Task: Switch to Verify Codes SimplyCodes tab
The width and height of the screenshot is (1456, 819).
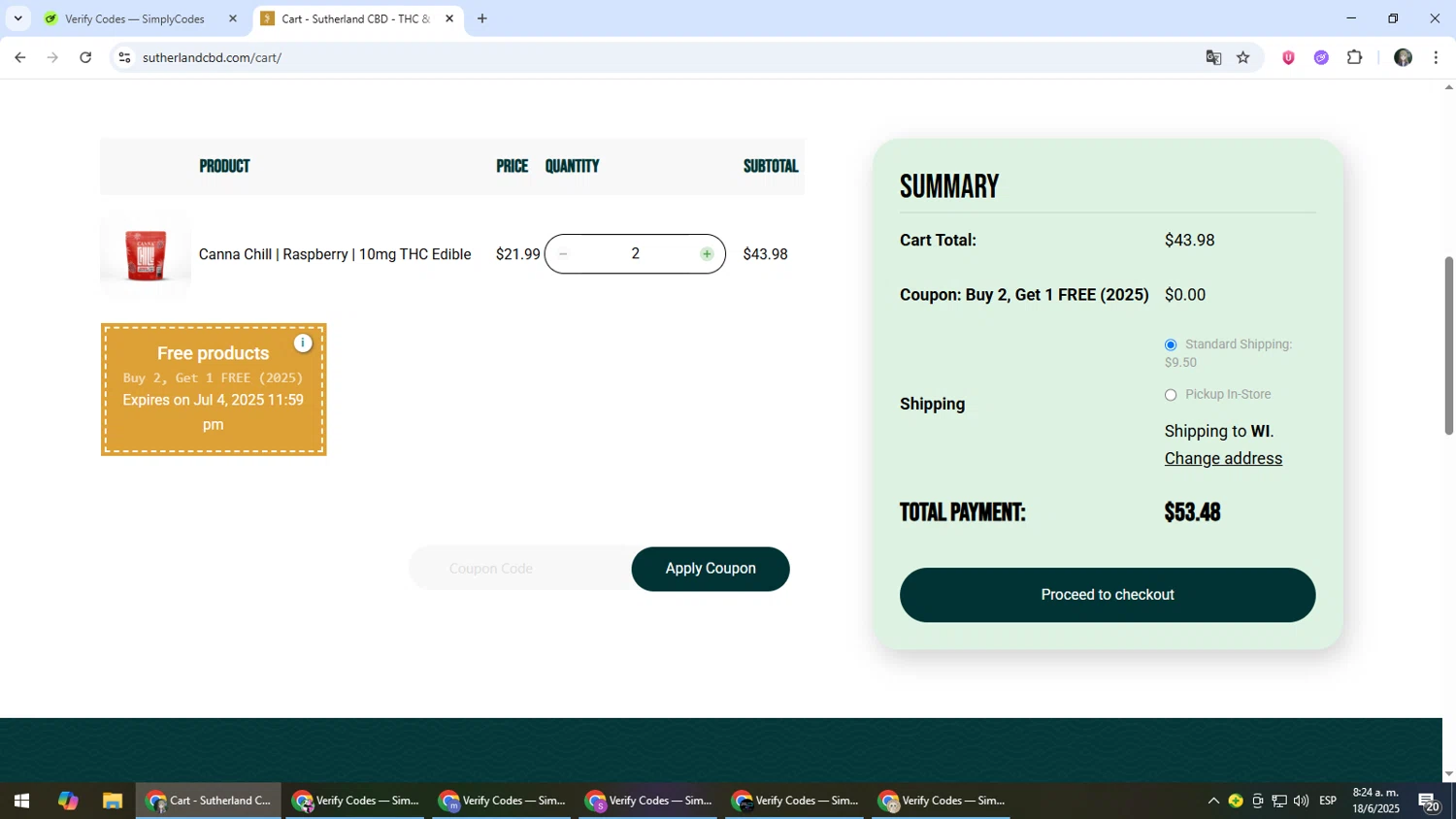Action: point(134,18)
